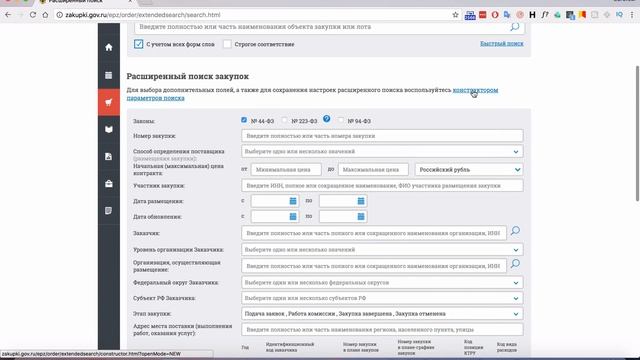Click the magnifier icon in the top search field

point(515,27)
